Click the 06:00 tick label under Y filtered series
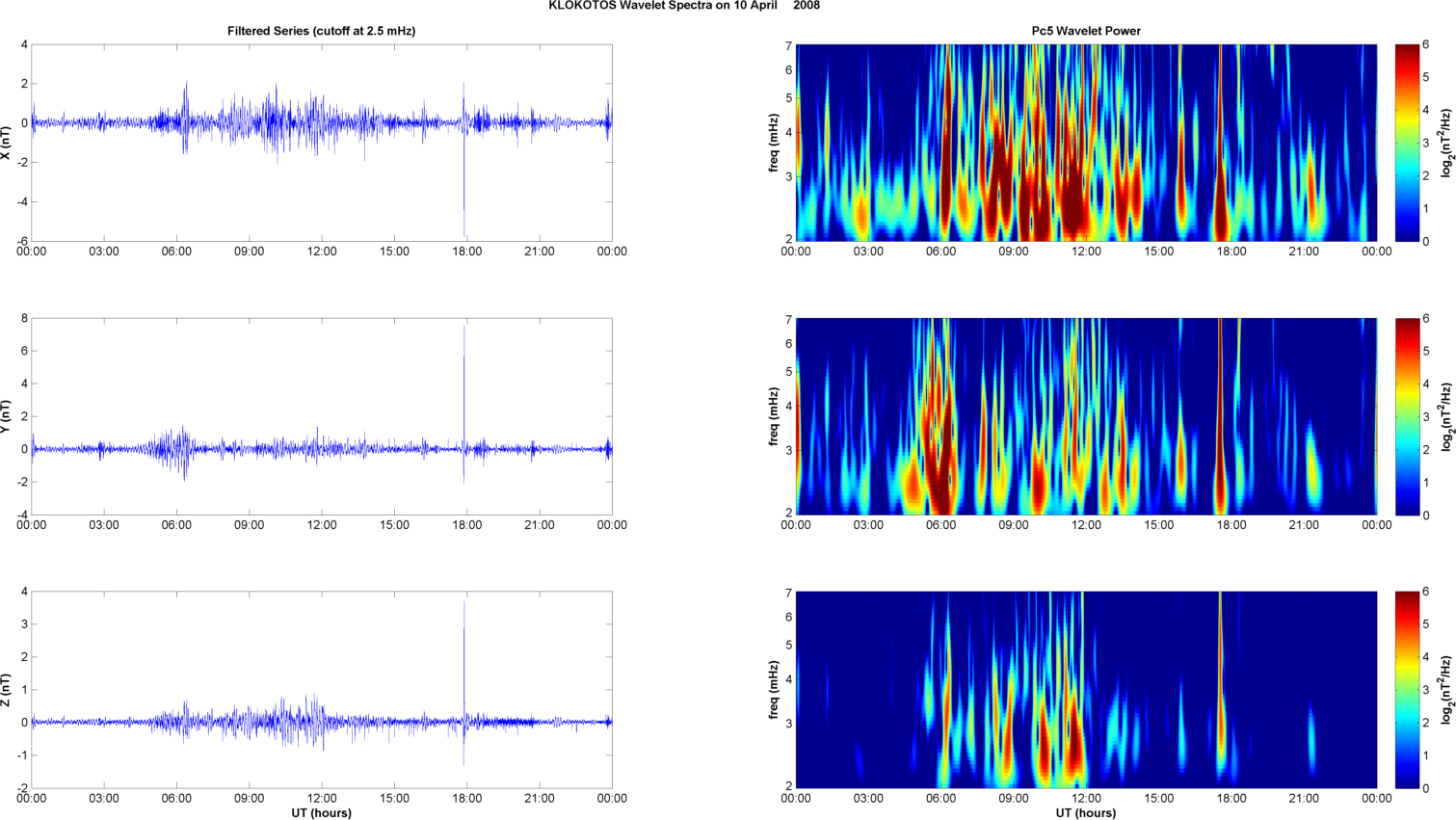This screenshot has height=820, width=1456. tap(176, 525)
